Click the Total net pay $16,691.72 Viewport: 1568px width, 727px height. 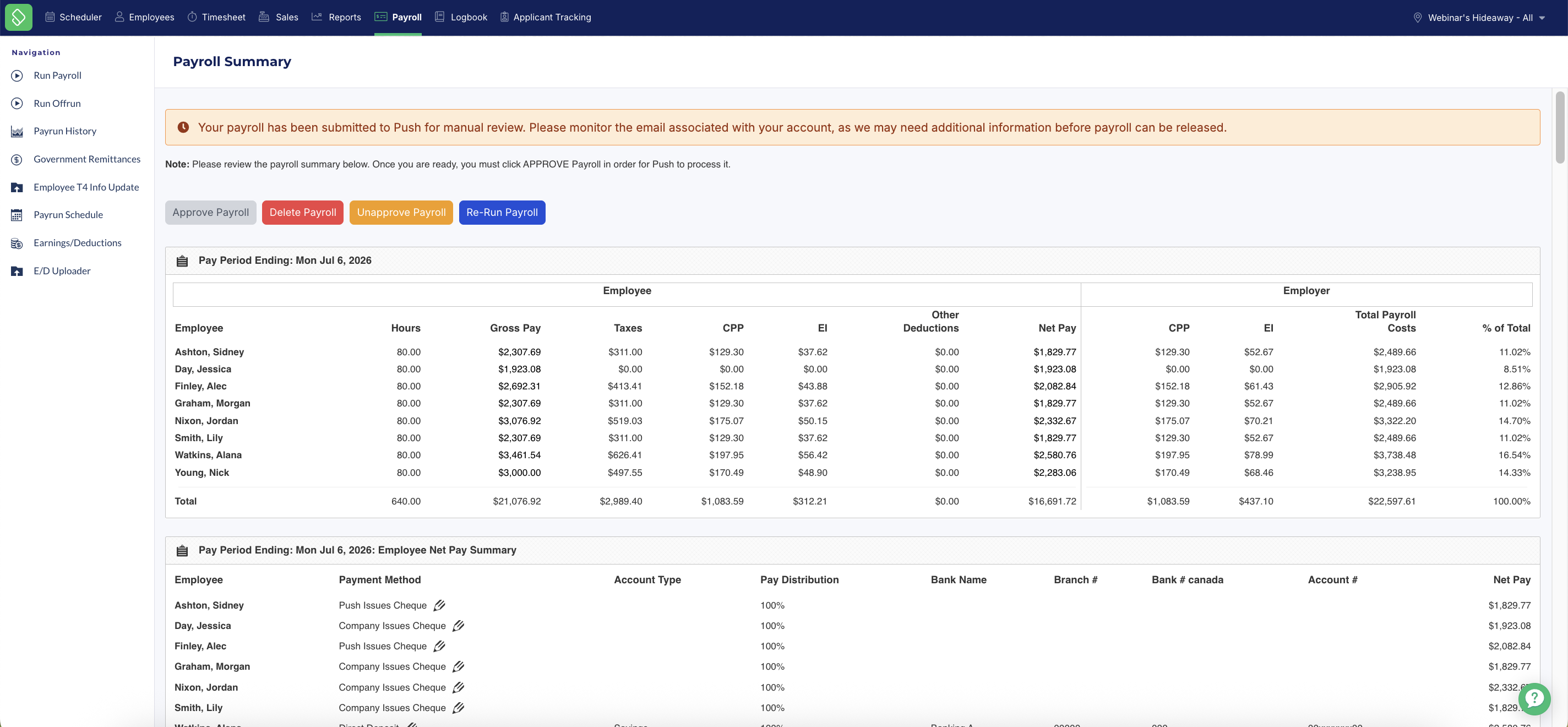1052,501
